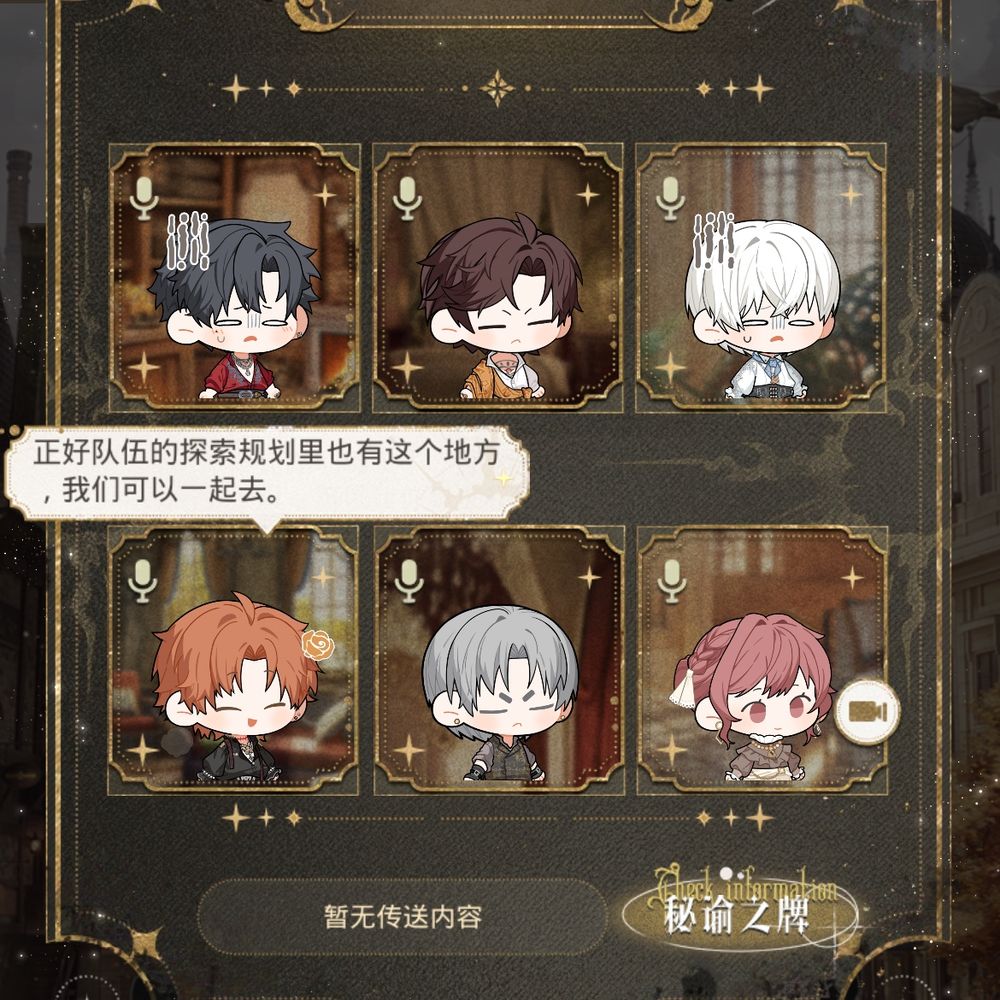The image size is (1000, 1000).
Task: Click the central gold star ornament
Action: click(x=497, y=88)
